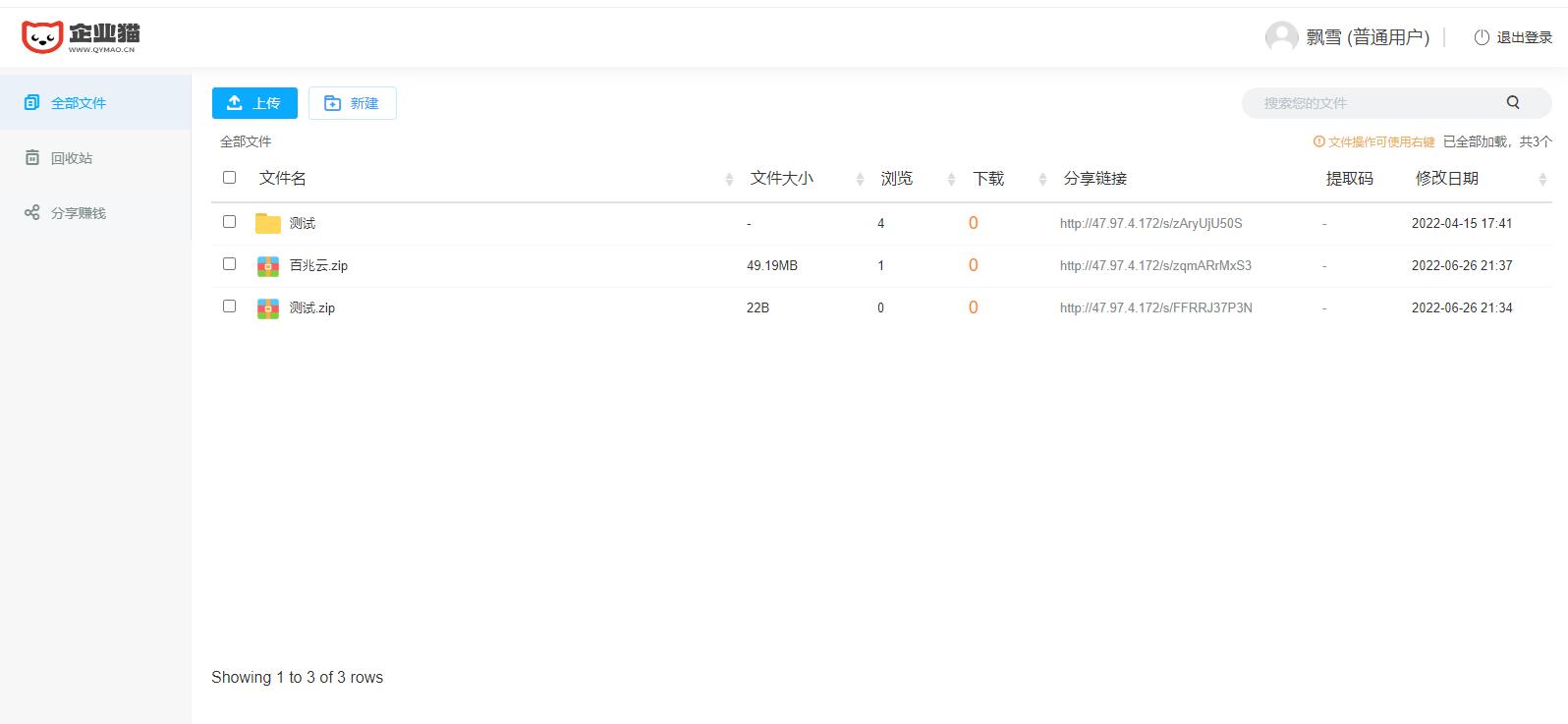Click the search magnifier icon
Image resolution: width=1568 pixels, height=724 pixels.
1512,102
